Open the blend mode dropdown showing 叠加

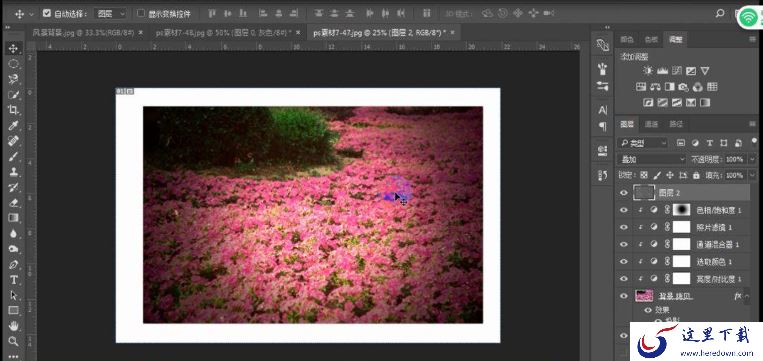[652, 160]
